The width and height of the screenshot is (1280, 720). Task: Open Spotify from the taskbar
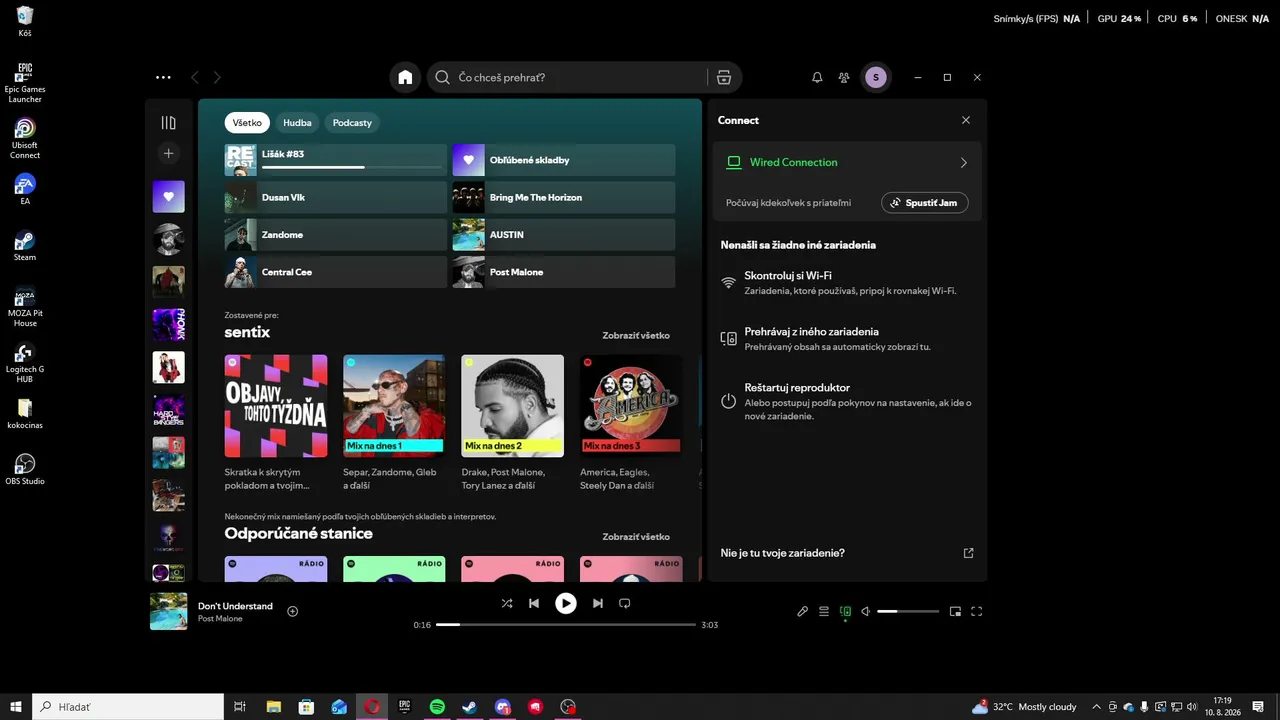[x=437, y=707]
